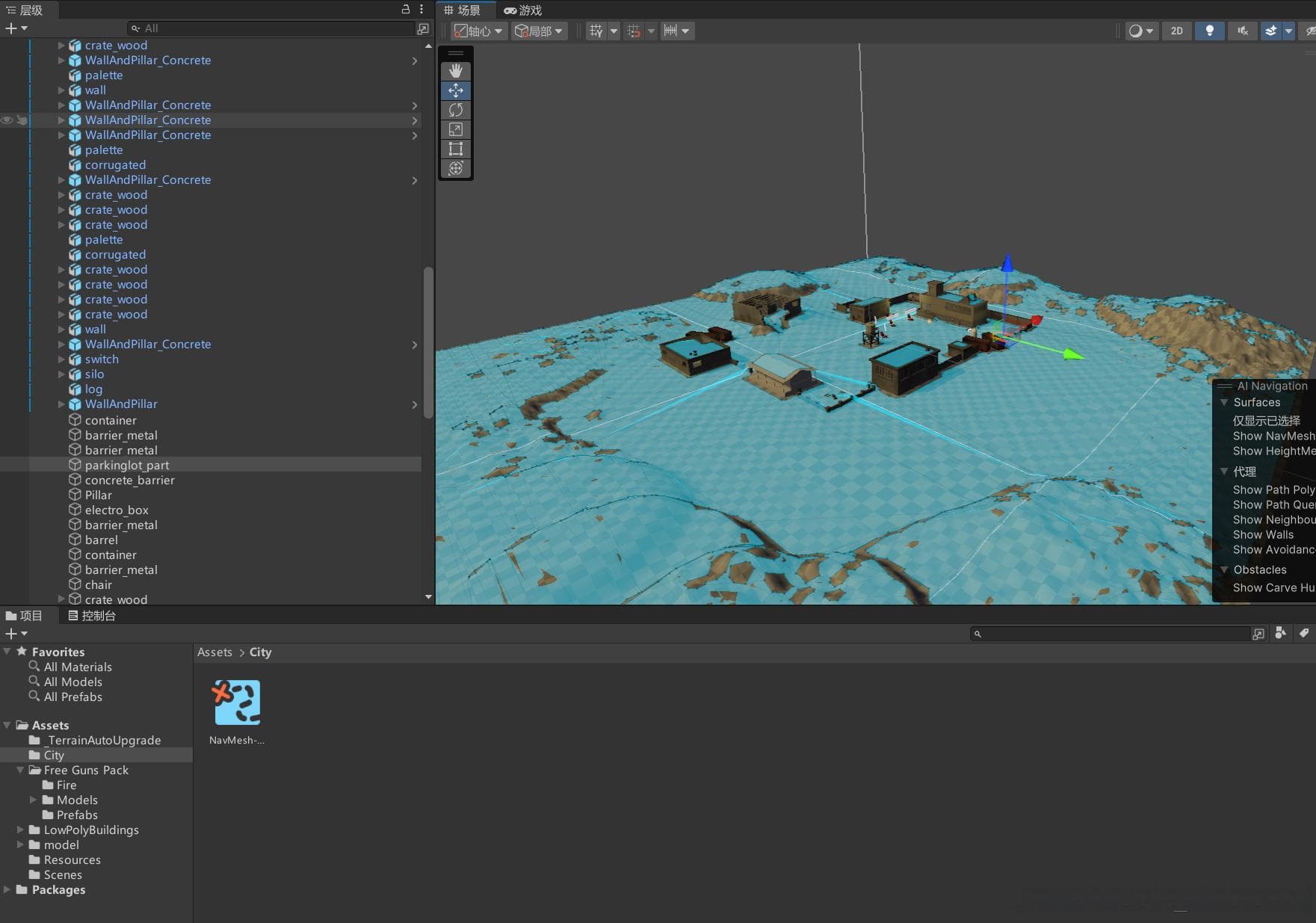
Task: Click the hierarchy vertical scrollbar
Action: point(428,342)
